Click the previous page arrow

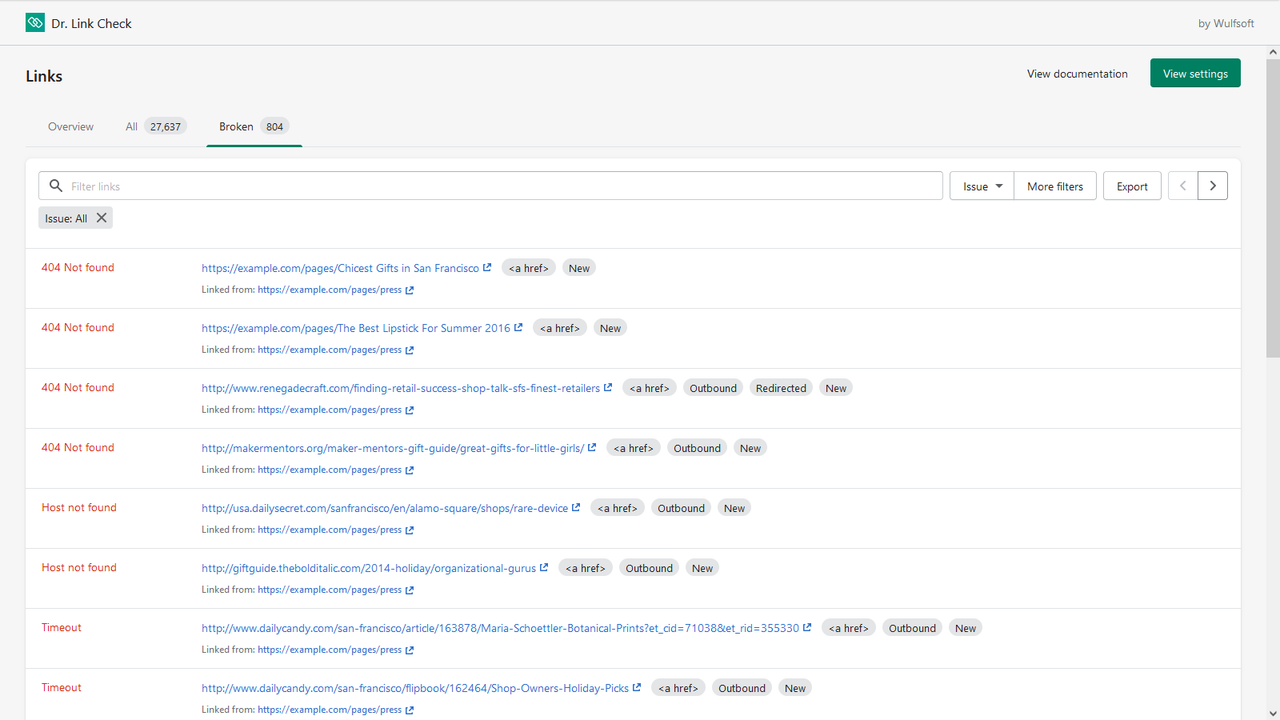coord(1182,185)
